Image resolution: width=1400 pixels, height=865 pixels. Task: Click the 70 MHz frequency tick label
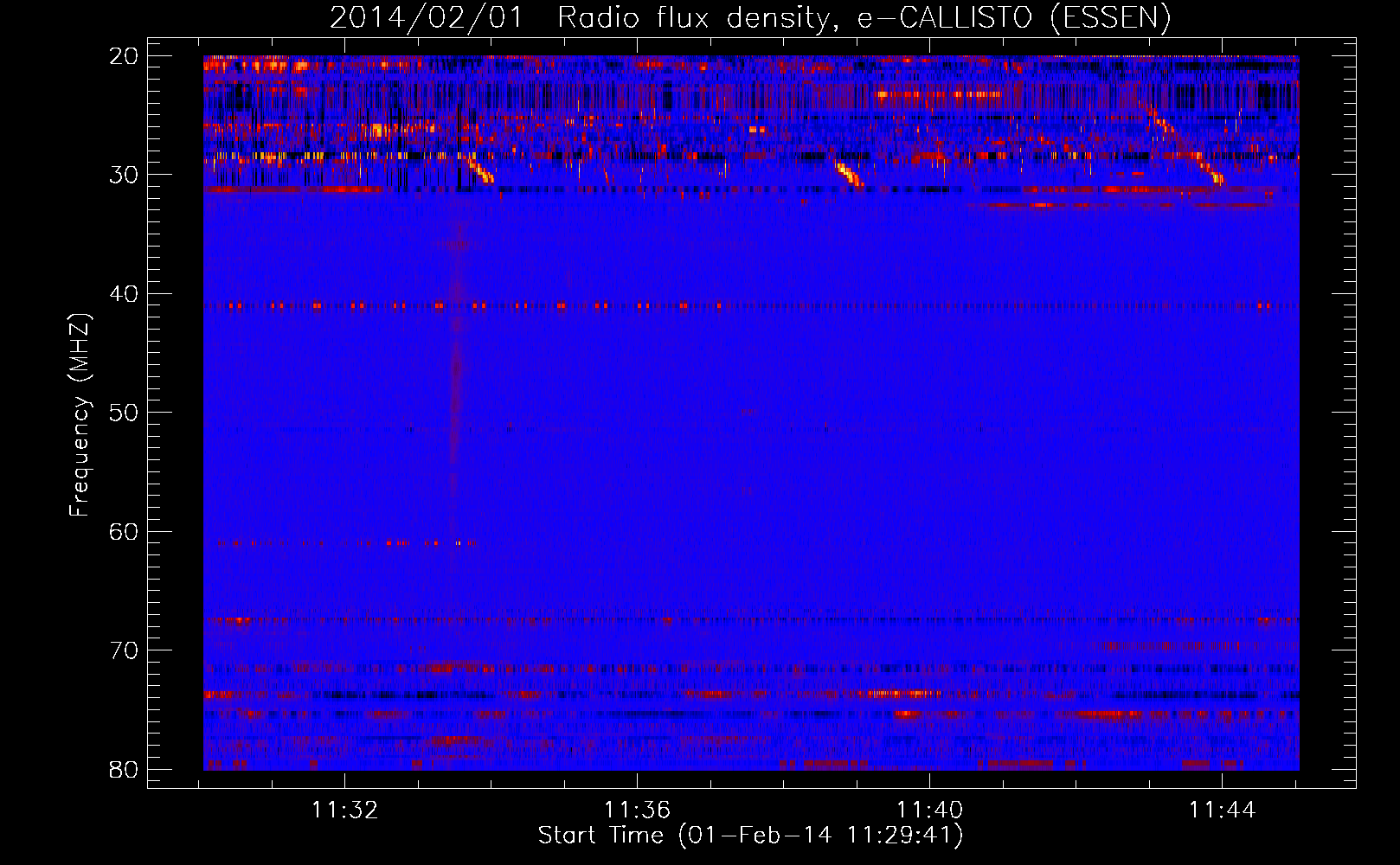click(124, 650)
